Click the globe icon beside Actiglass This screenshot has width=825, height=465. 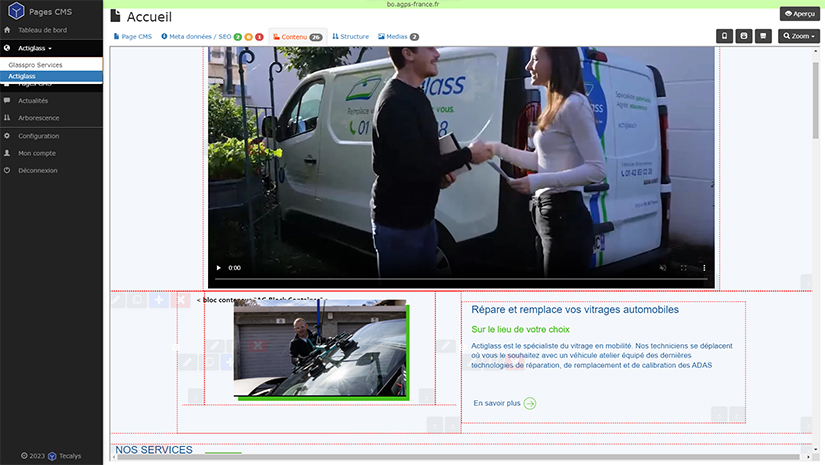pyautogui.click(x=7, y=48)
